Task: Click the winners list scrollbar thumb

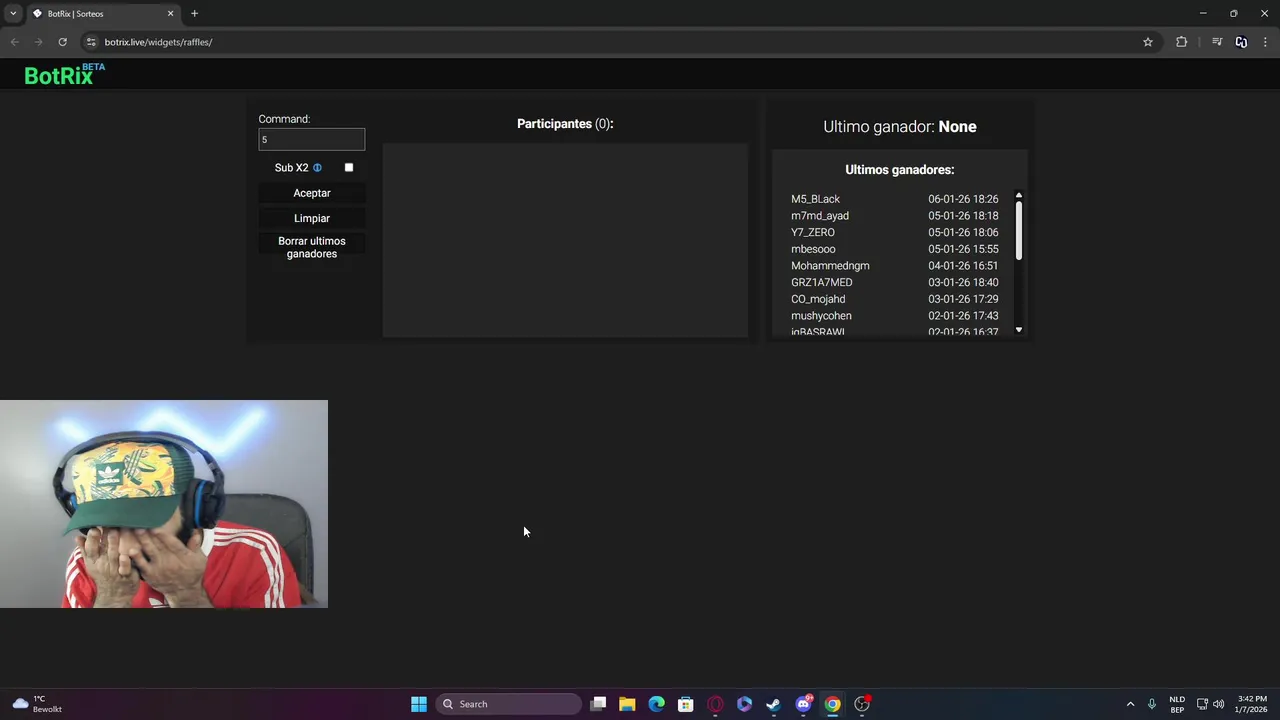Action: [1018, 231]
